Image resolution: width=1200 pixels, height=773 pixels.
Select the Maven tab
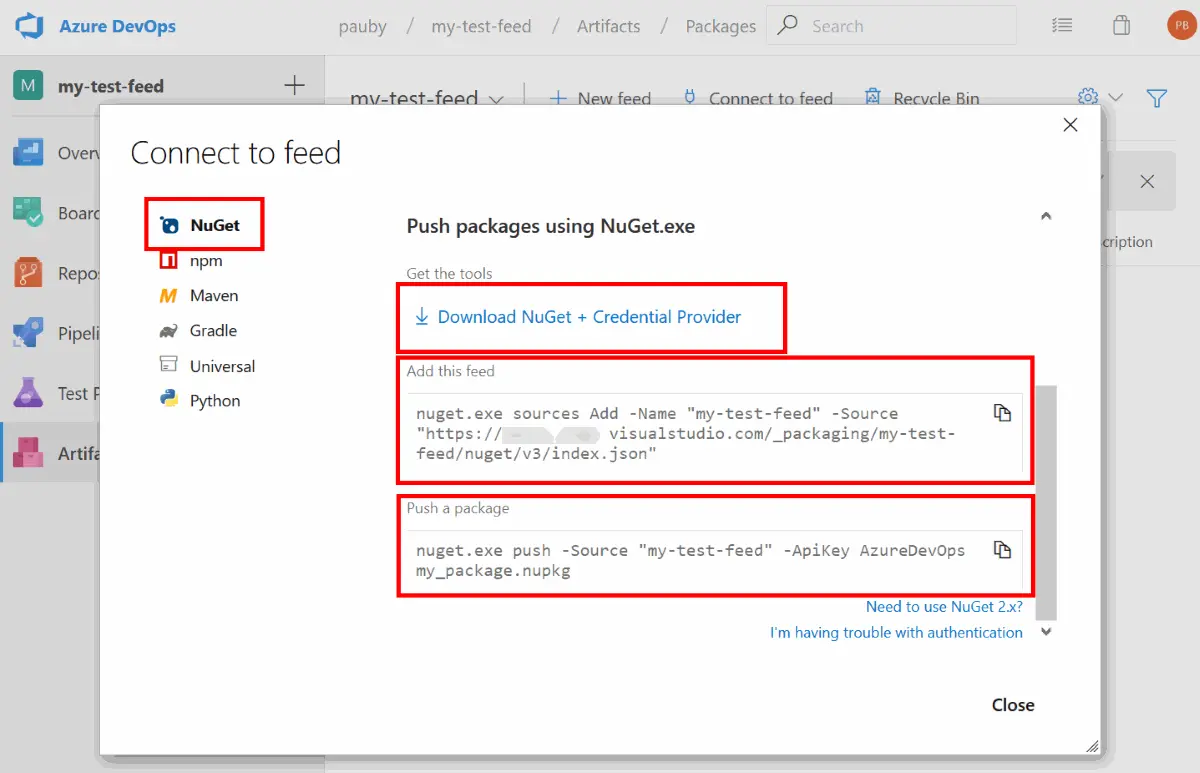(x=199, y=296)
